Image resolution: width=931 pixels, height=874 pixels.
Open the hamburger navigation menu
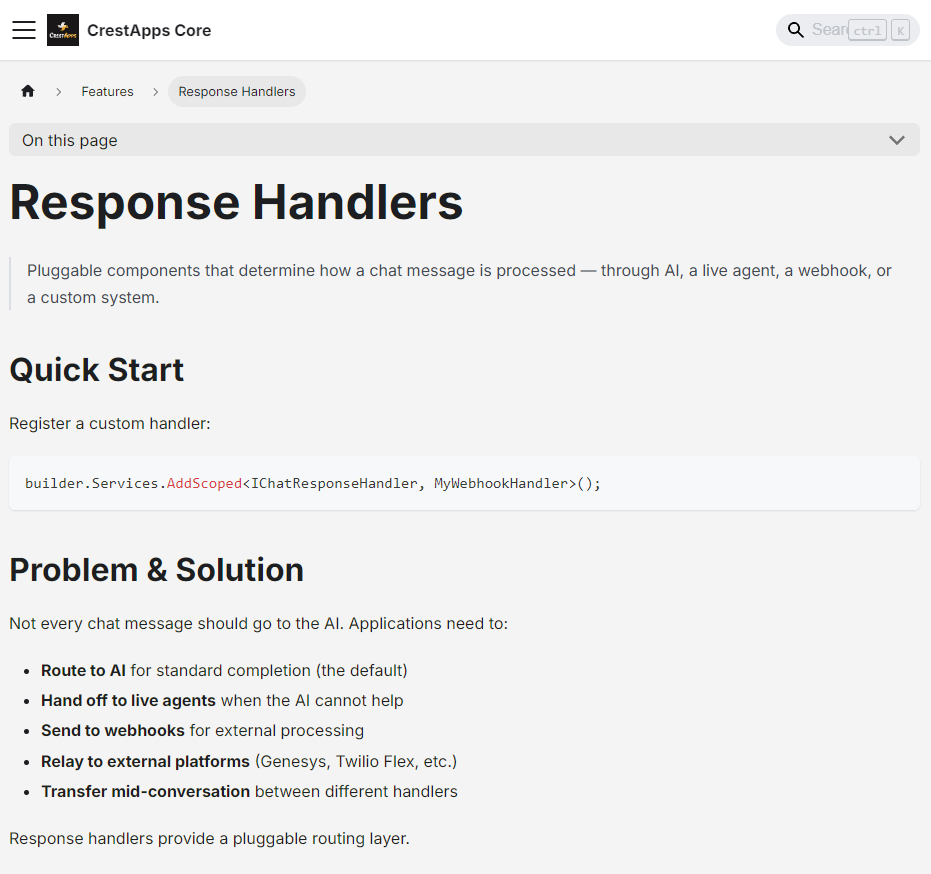[24, 30]
